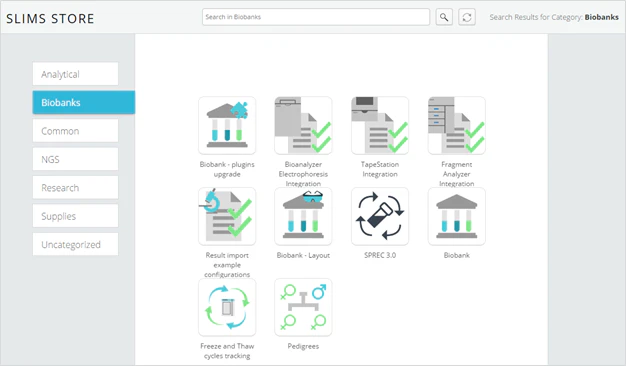The width and height of the screenshot is (626, 366).
Task: Click the SLIMS STORE title
Action: coord(50,18)
